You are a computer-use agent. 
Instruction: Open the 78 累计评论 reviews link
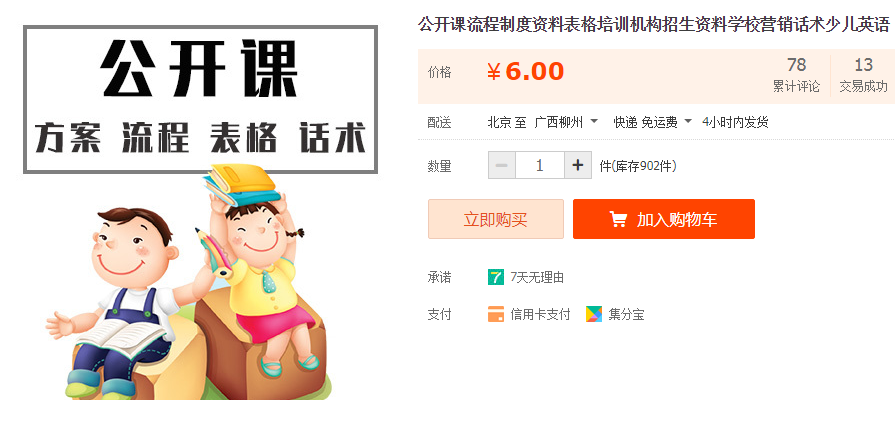coord(796,75)
